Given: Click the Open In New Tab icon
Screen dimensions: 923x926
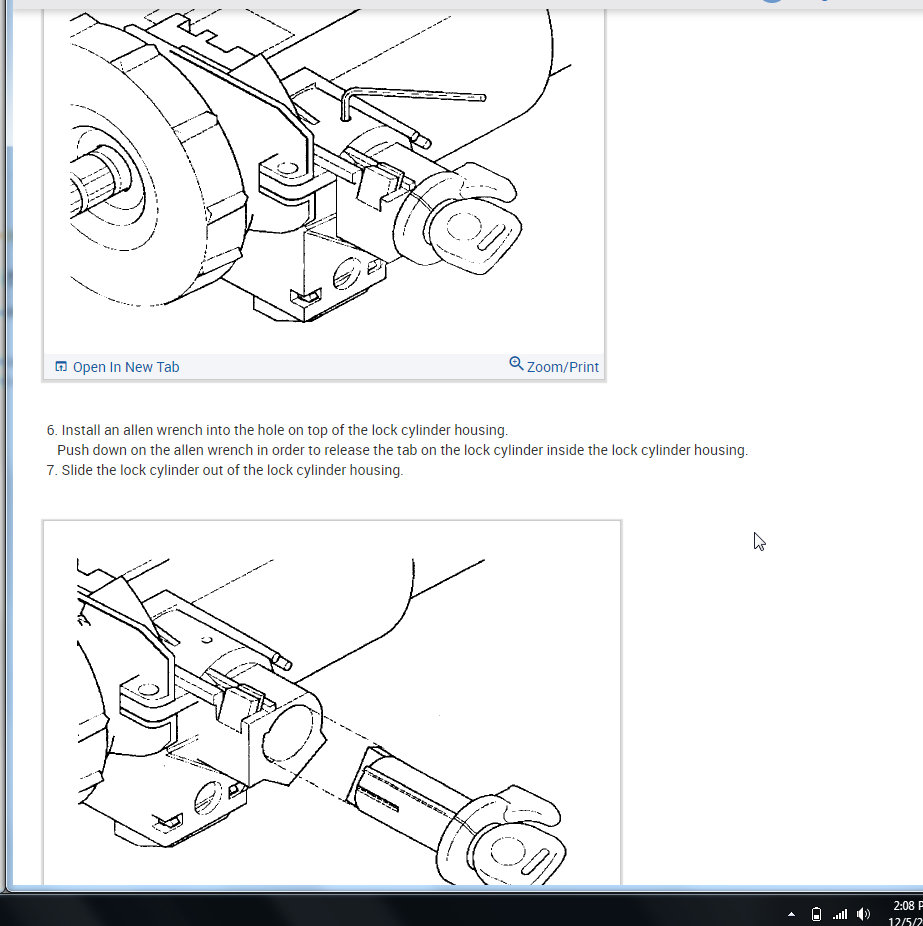Looking at the screenshot, I should click(61, 367).
